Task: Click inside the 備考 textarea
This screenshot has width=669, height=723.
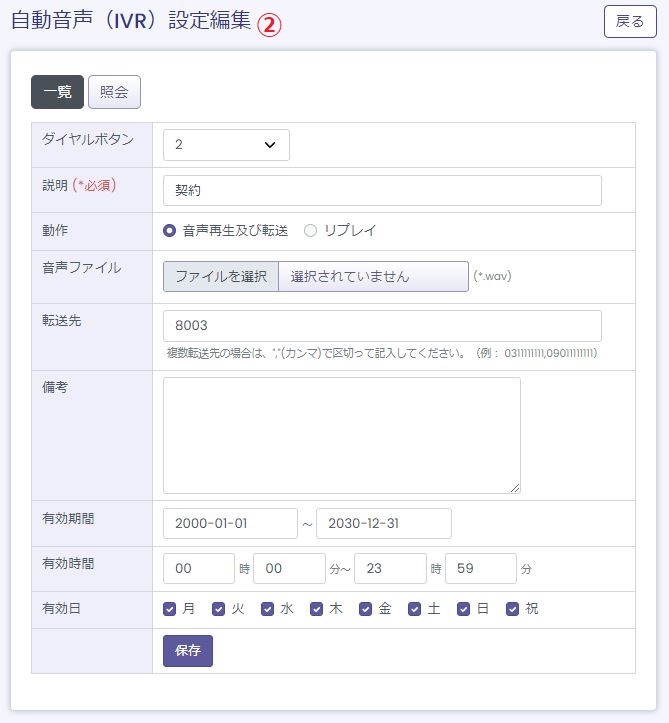Action: pos(341,435)
